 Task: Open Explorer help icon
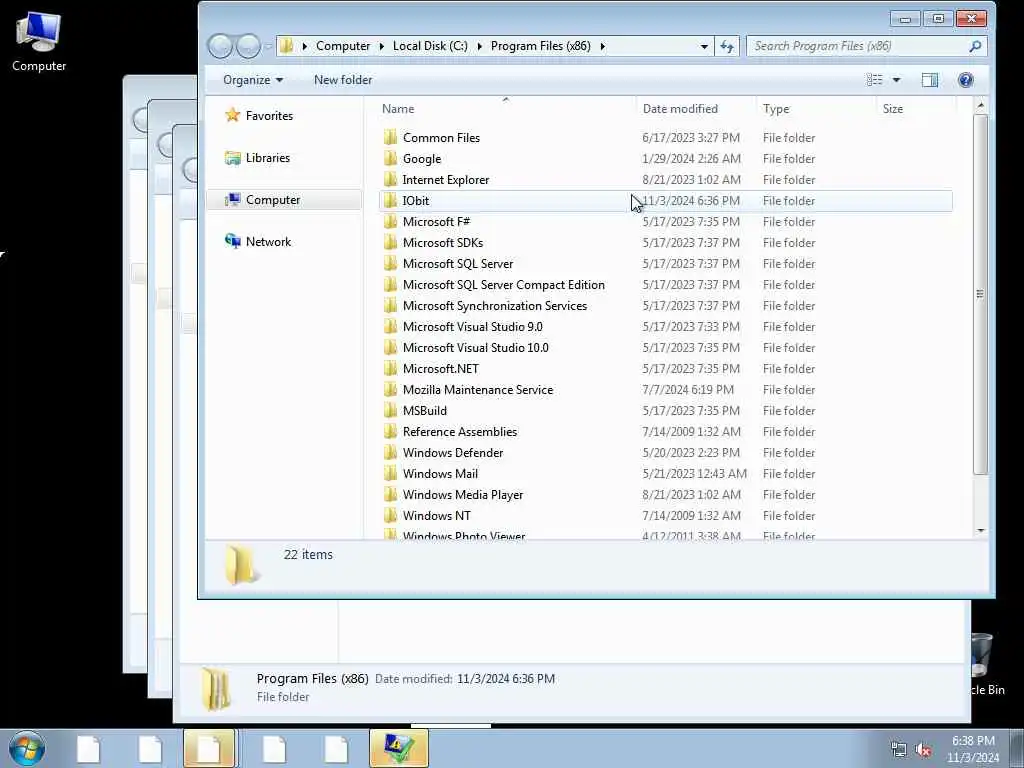(x=965, y=80)
